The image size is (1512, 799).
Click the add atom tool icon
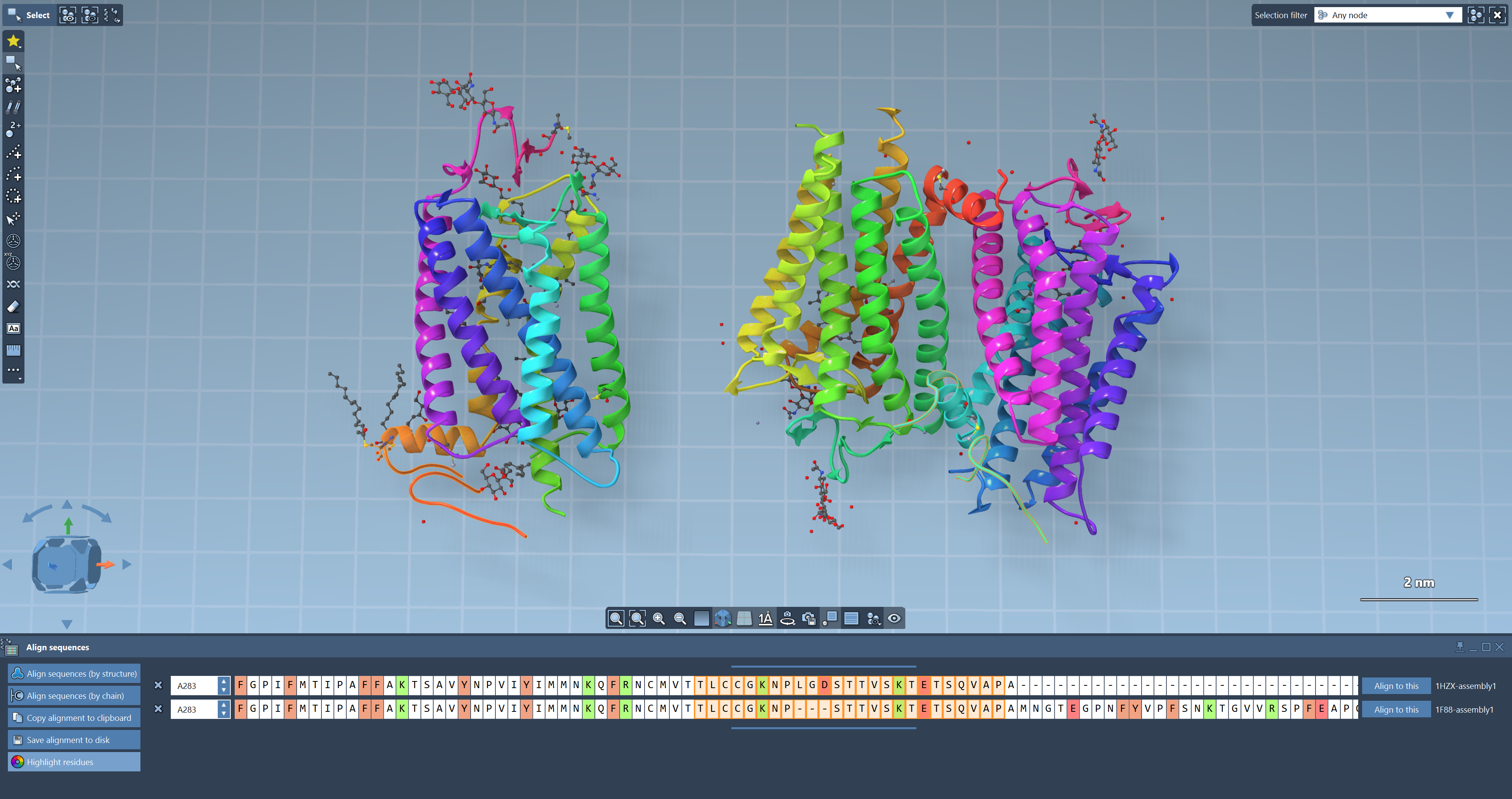13,86
